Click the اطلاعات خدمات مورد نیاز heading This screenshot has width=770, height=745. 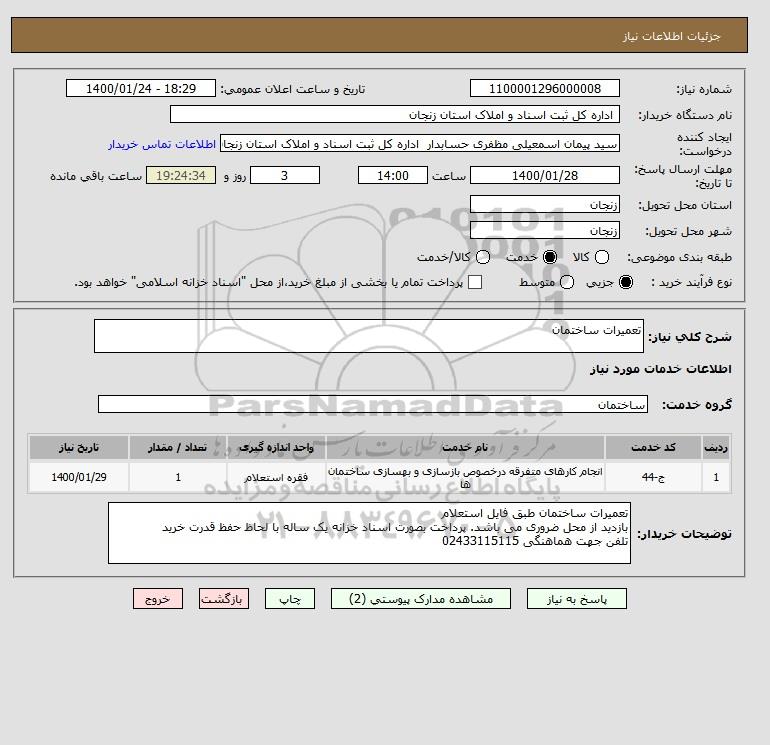pyautogui.click(x=660, y=369)
